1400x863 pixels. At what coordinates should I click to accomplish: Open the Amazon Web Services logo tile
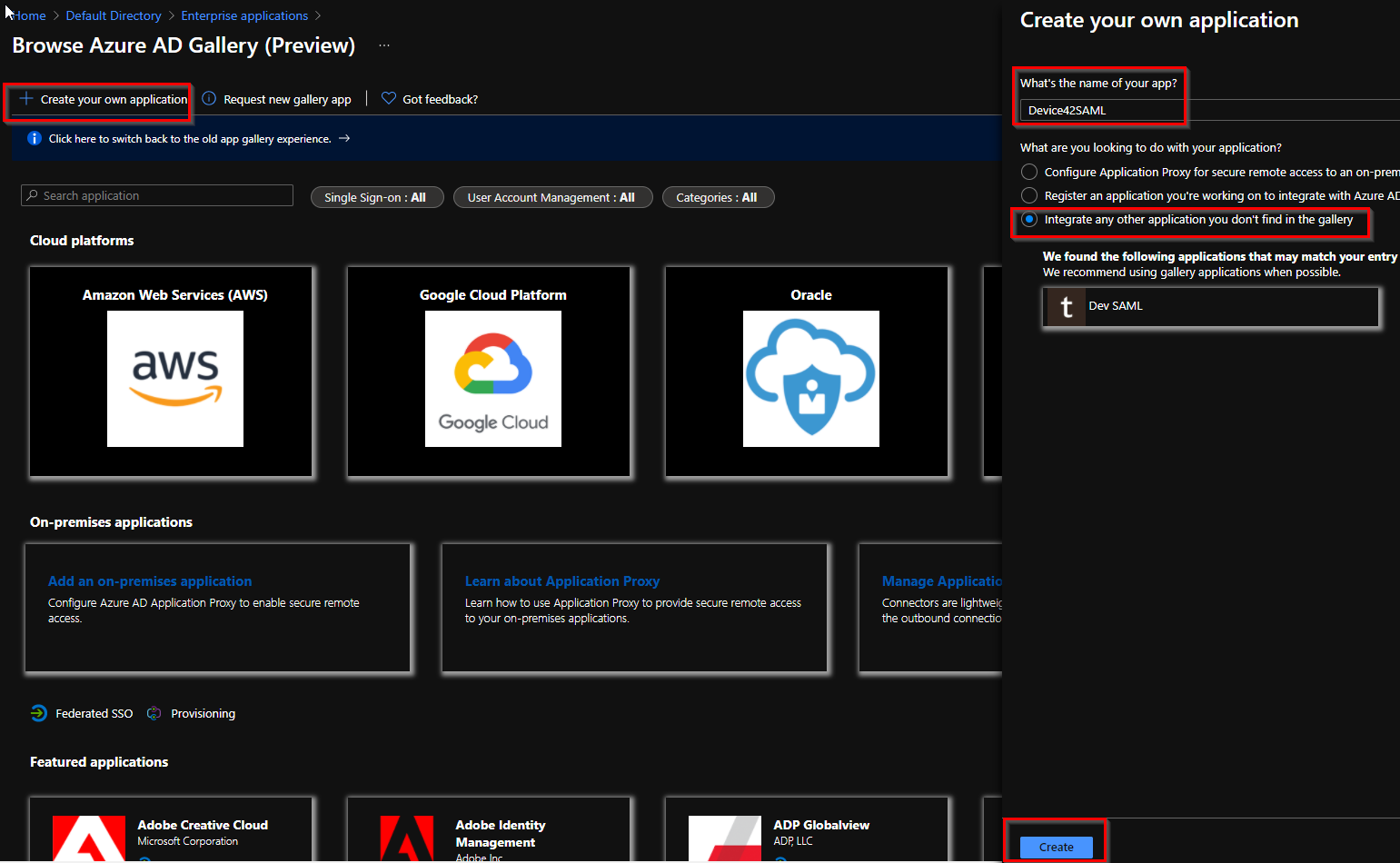pos(174,378)
